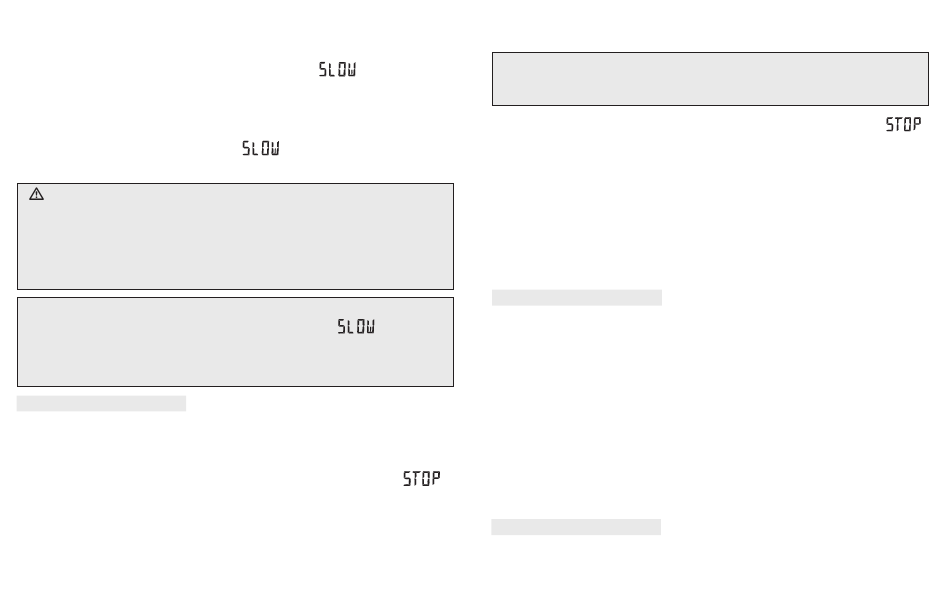Click the topmost SLOW display indicator
This screenshot has width=950, height=593.
[337, 70]
